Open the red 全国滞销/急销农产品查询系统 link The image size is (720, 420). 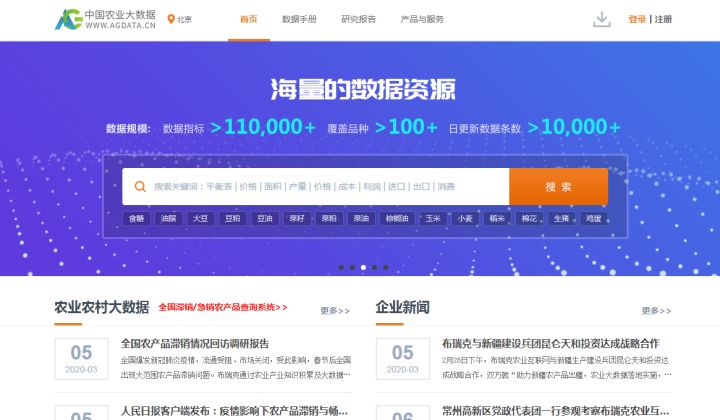tap(223, 307)
